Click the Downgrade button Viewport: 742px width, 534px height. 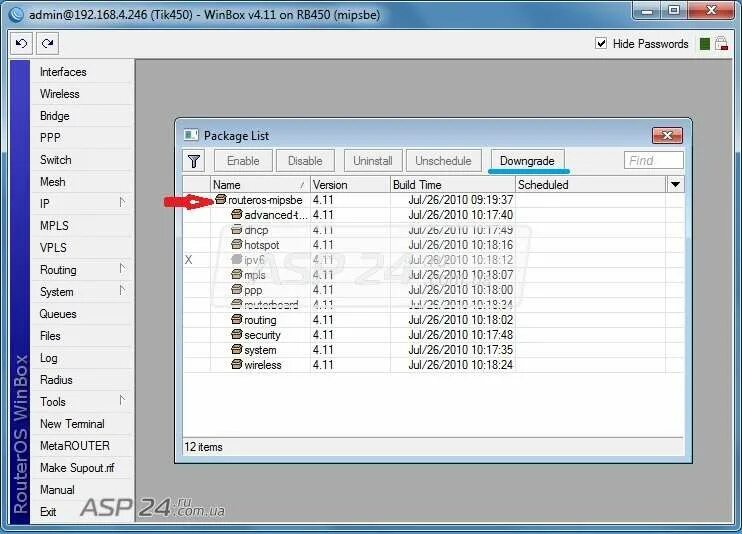pyautogui.click(x=527, y=161)
